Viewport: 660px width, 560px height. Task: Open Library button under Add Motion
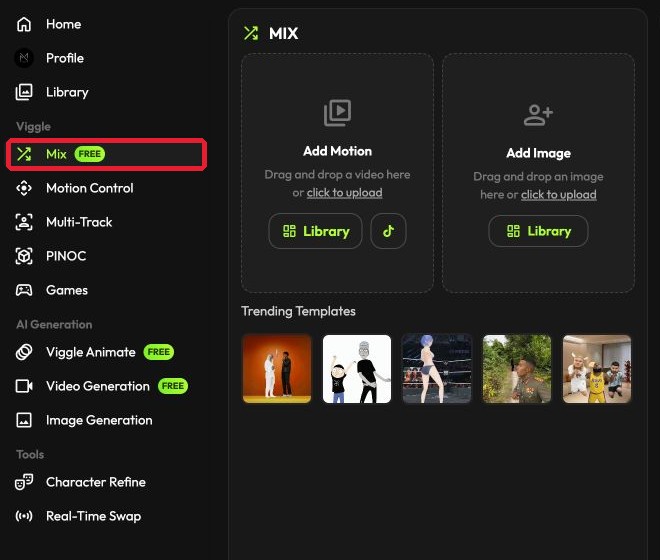[315, 231]
